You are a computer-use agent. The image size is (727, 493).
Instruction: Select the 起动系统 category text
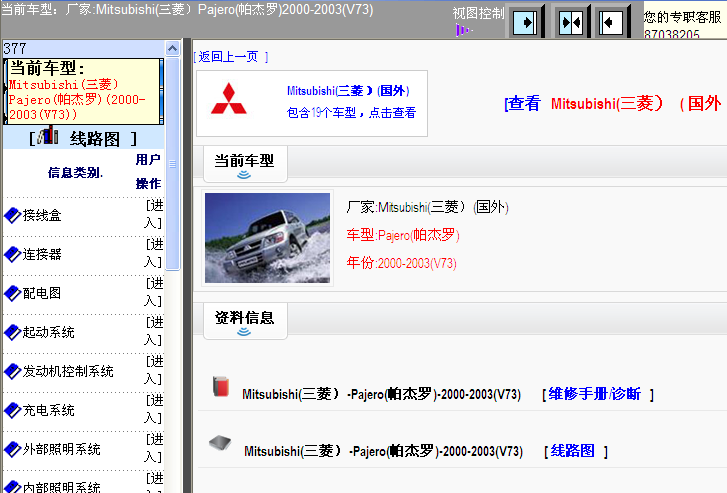(49, 332)
